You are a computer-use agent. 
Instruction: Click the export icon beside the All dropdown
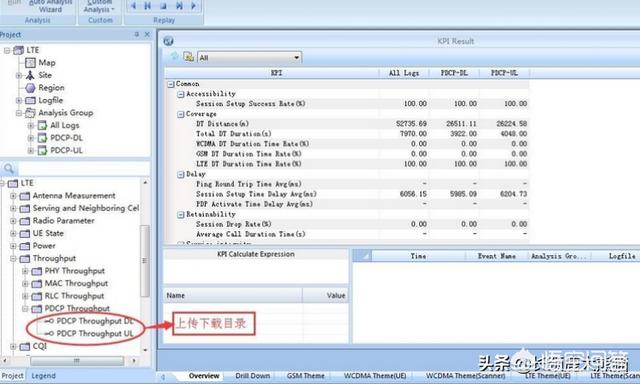coord(188,57)
